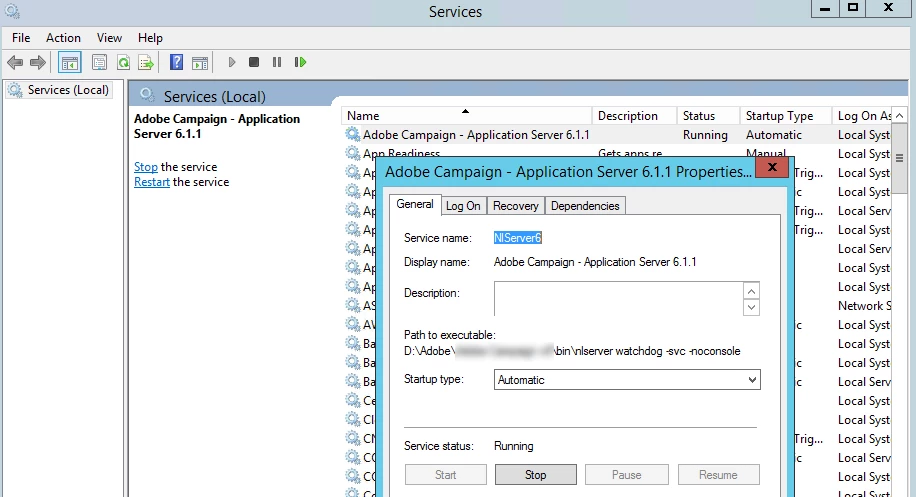Click the Stop Service square icon
The height and width of the screenshot is (497, 916).
[x=254, y=62]
